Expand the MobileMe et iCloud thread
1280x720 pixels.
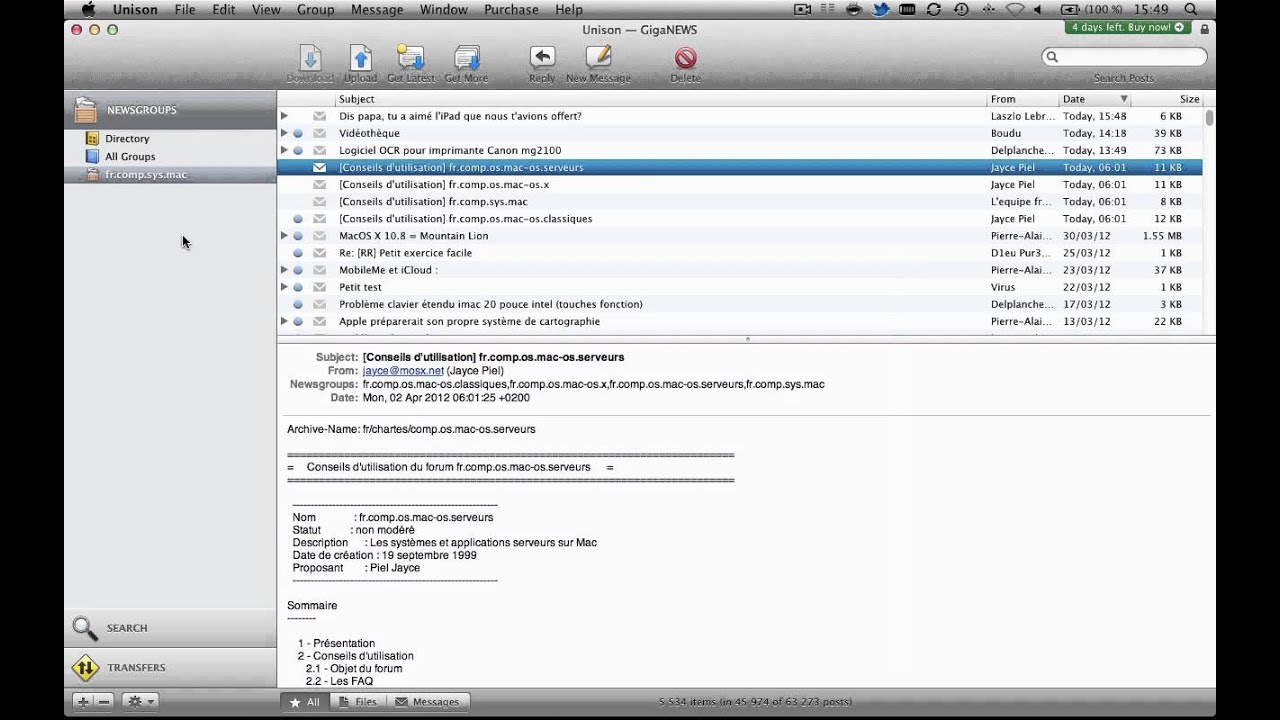pyautogui.click(x=284, y=270)
